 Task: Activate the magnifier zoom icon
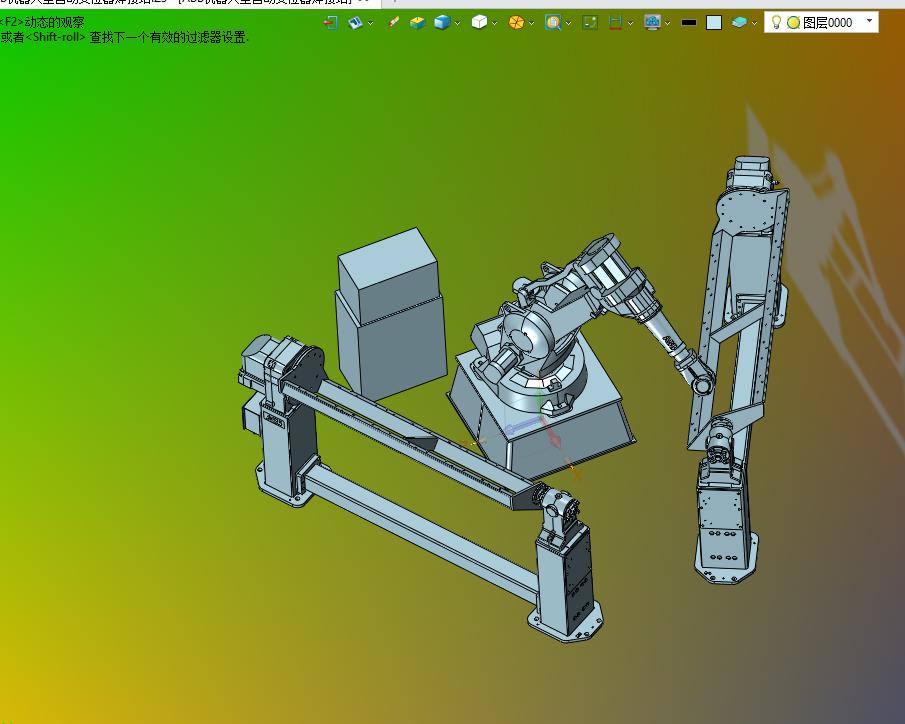(553, 23)
